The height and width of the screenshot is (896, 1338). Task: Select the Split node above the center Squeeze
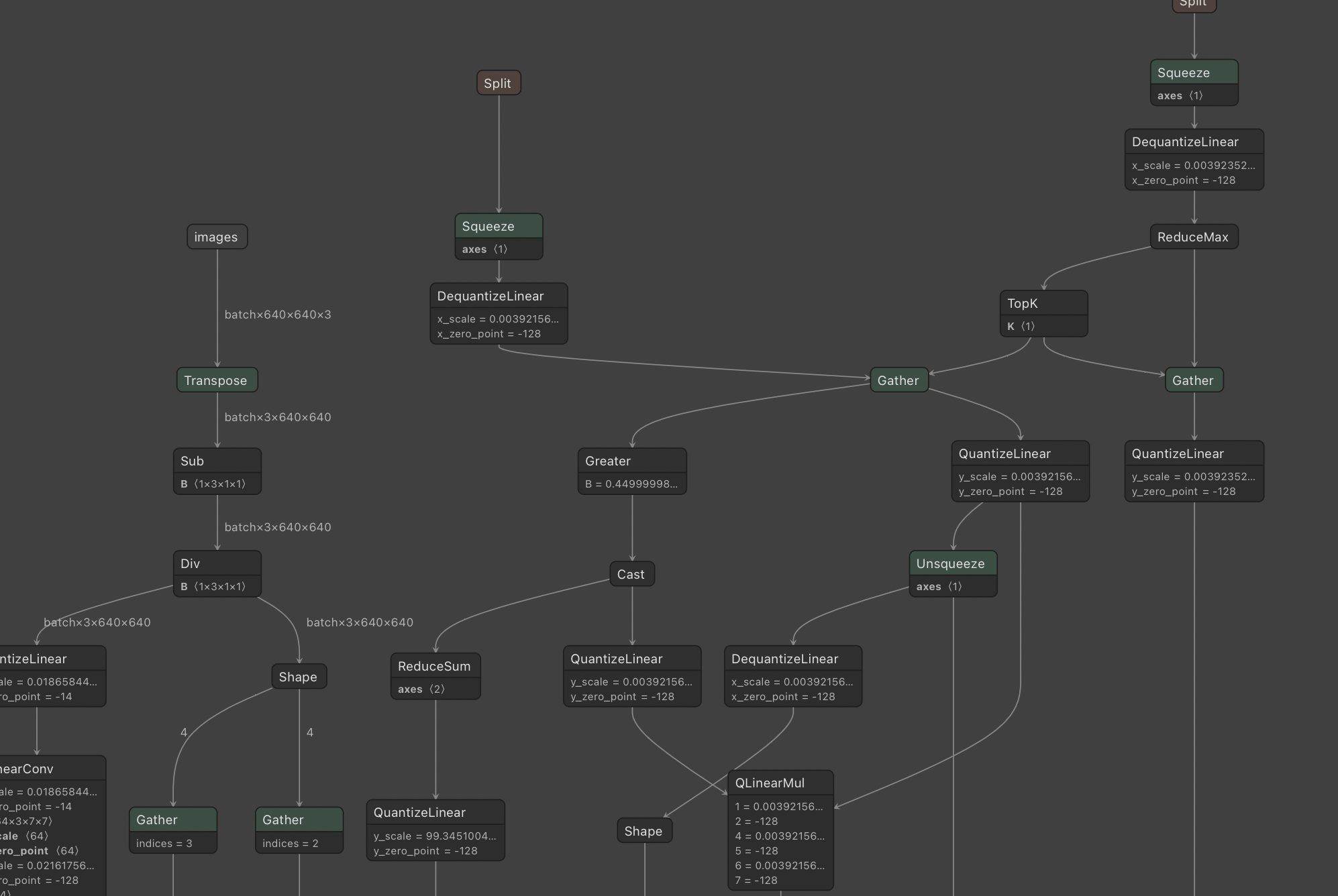pos(499,83)
